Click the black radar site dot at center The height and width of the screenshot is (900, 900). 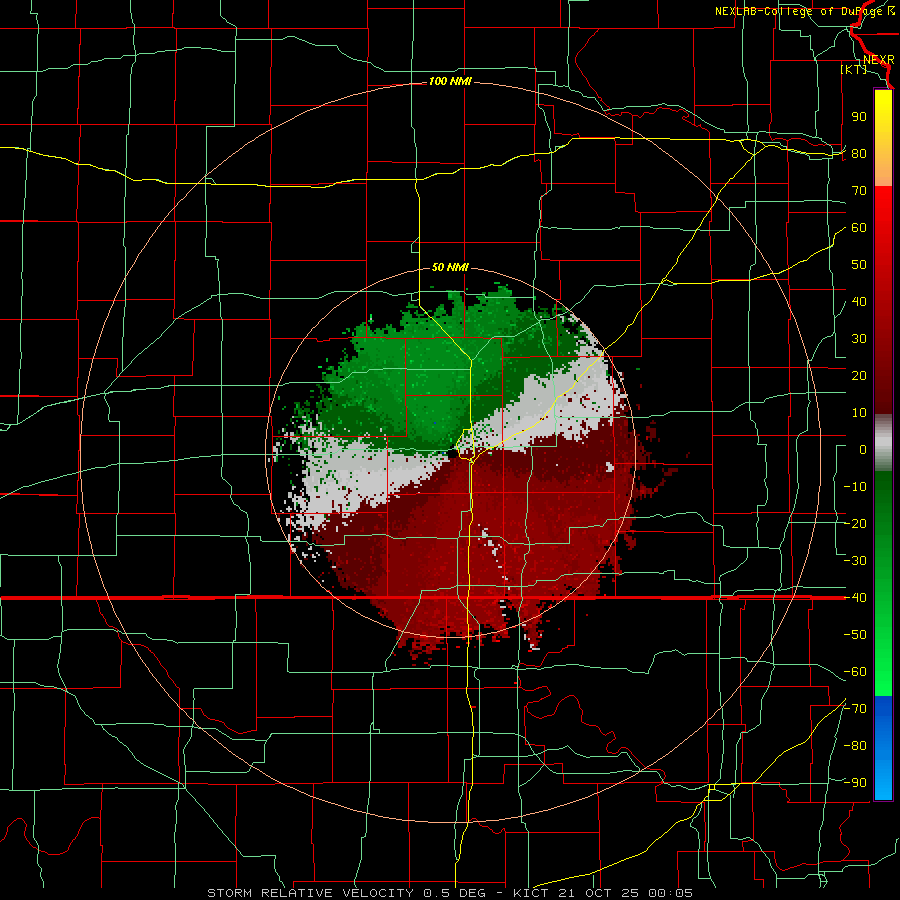452,453
